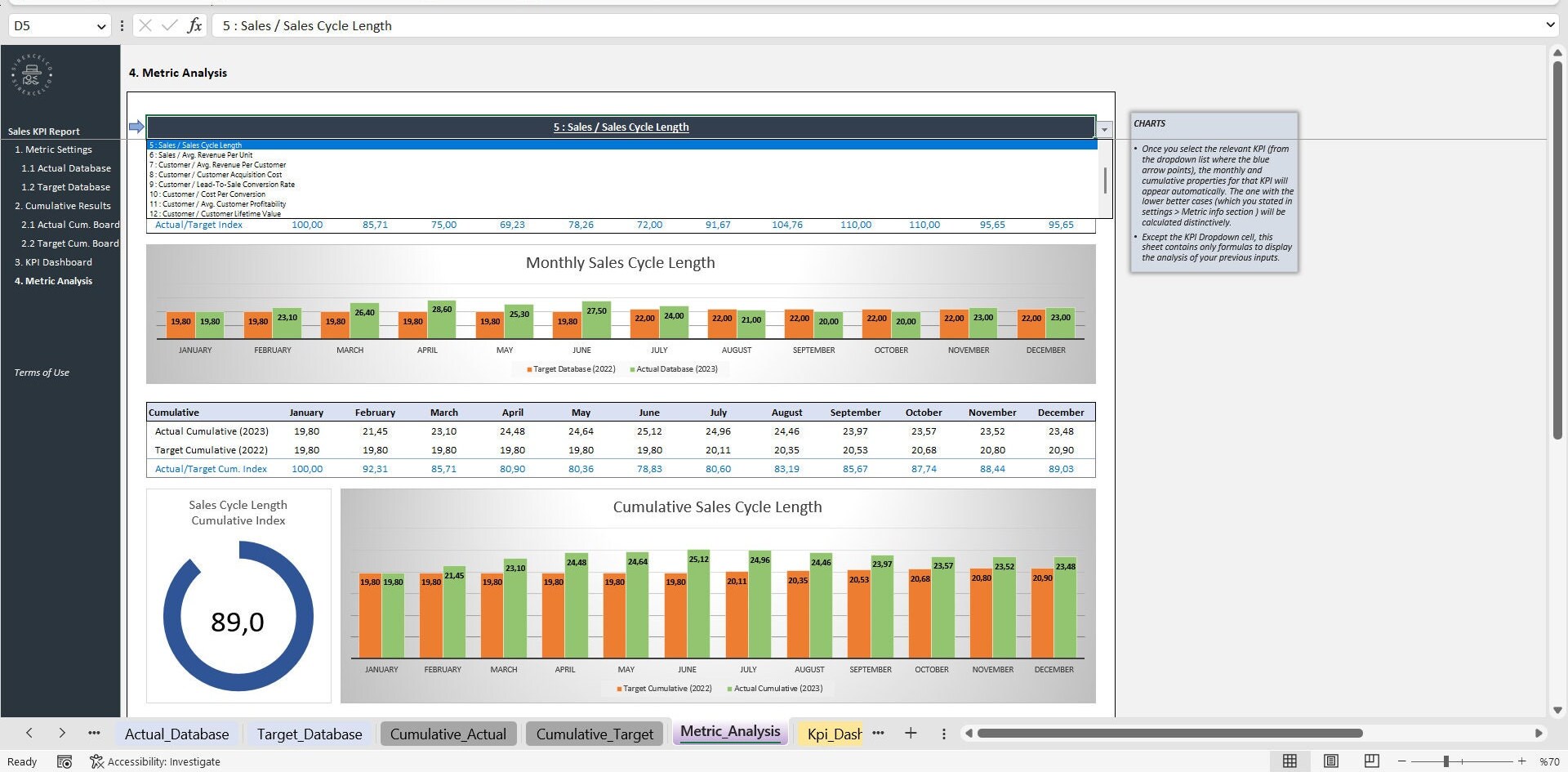Open the formula bar expand chevron
Viewport: 1568px width, 772px height.
(x=1549, y=25)
